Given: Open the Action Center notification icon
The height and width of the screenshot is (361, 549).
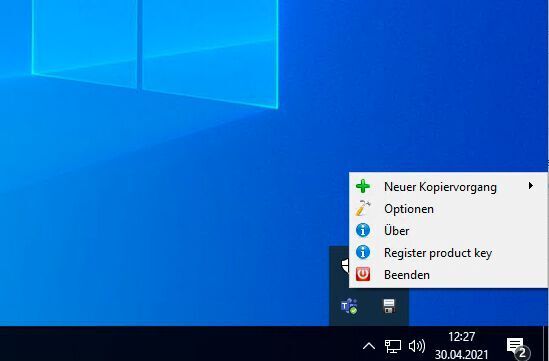Looking at the screenshot, I should [x=517, y=347].
